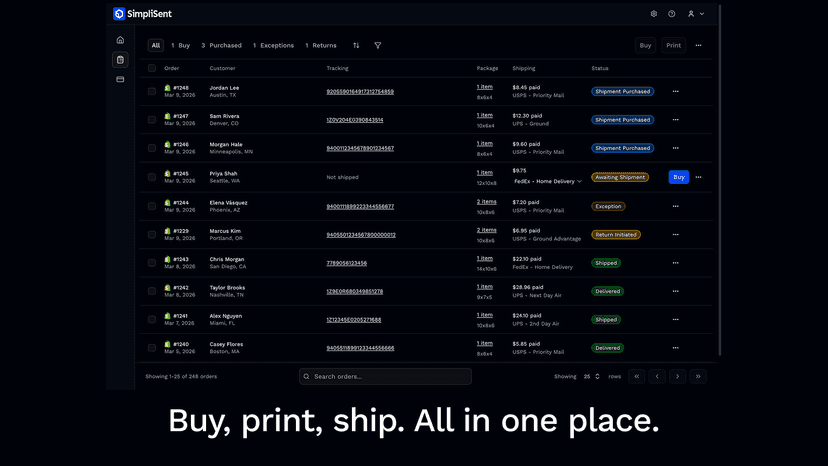Open the toolbar more options menu
The image size is (828, 466).
pyautogui.click(x=699, y=45)
